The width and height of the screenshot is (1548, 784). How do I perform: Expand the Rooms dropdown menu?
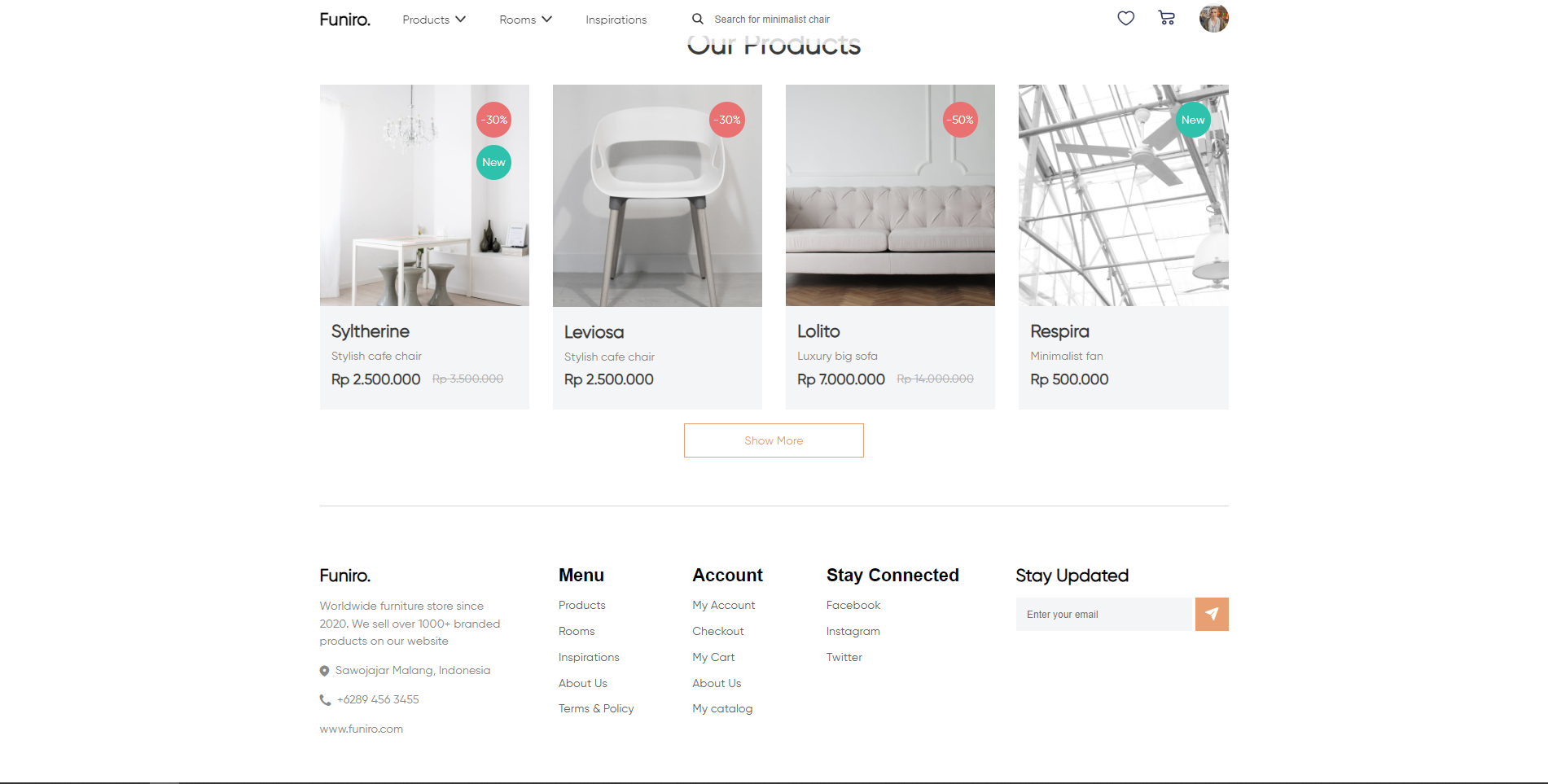click(525, 20)
